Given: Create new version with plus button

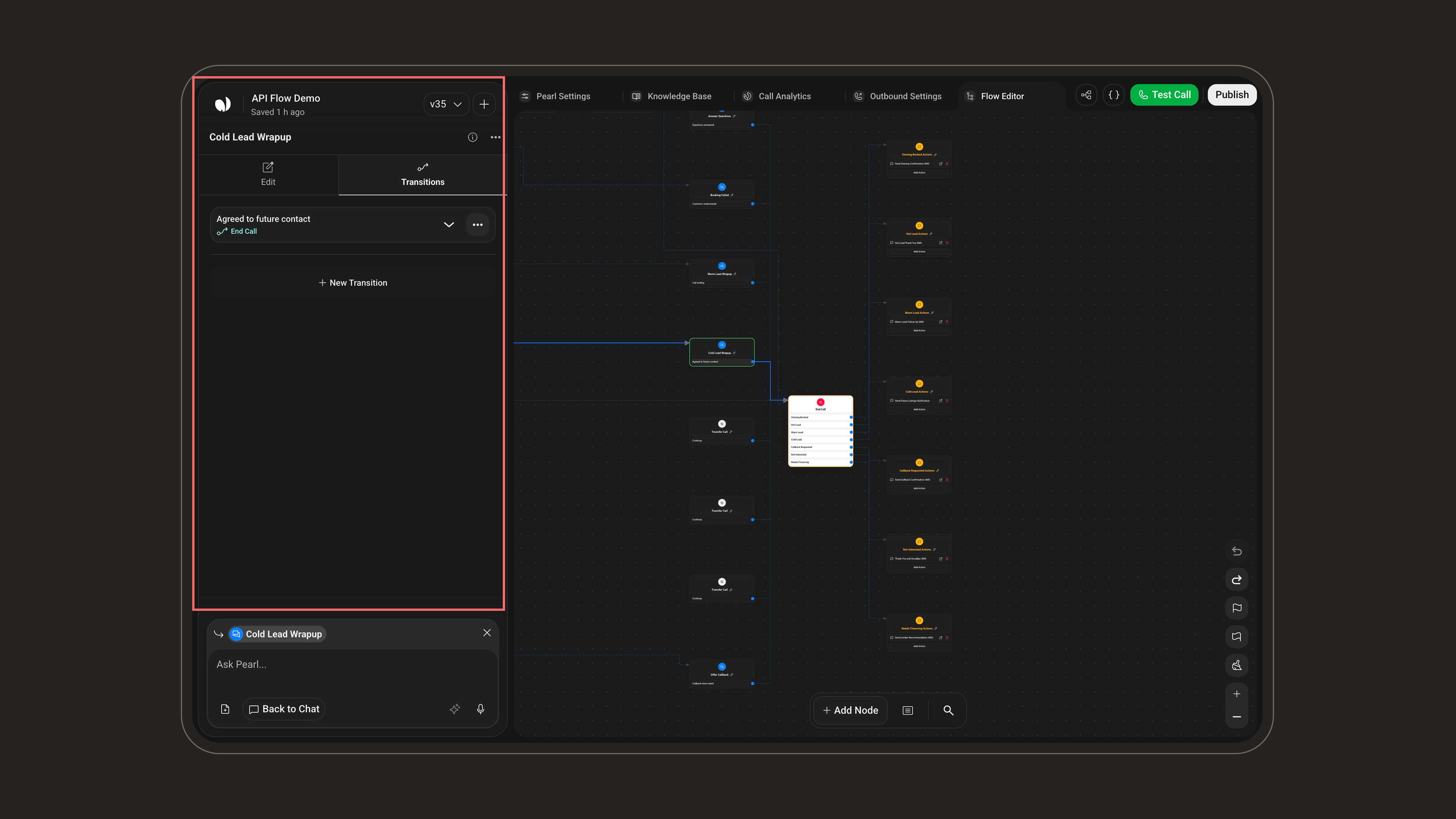Looking at the screenshot, I should 484,104.
